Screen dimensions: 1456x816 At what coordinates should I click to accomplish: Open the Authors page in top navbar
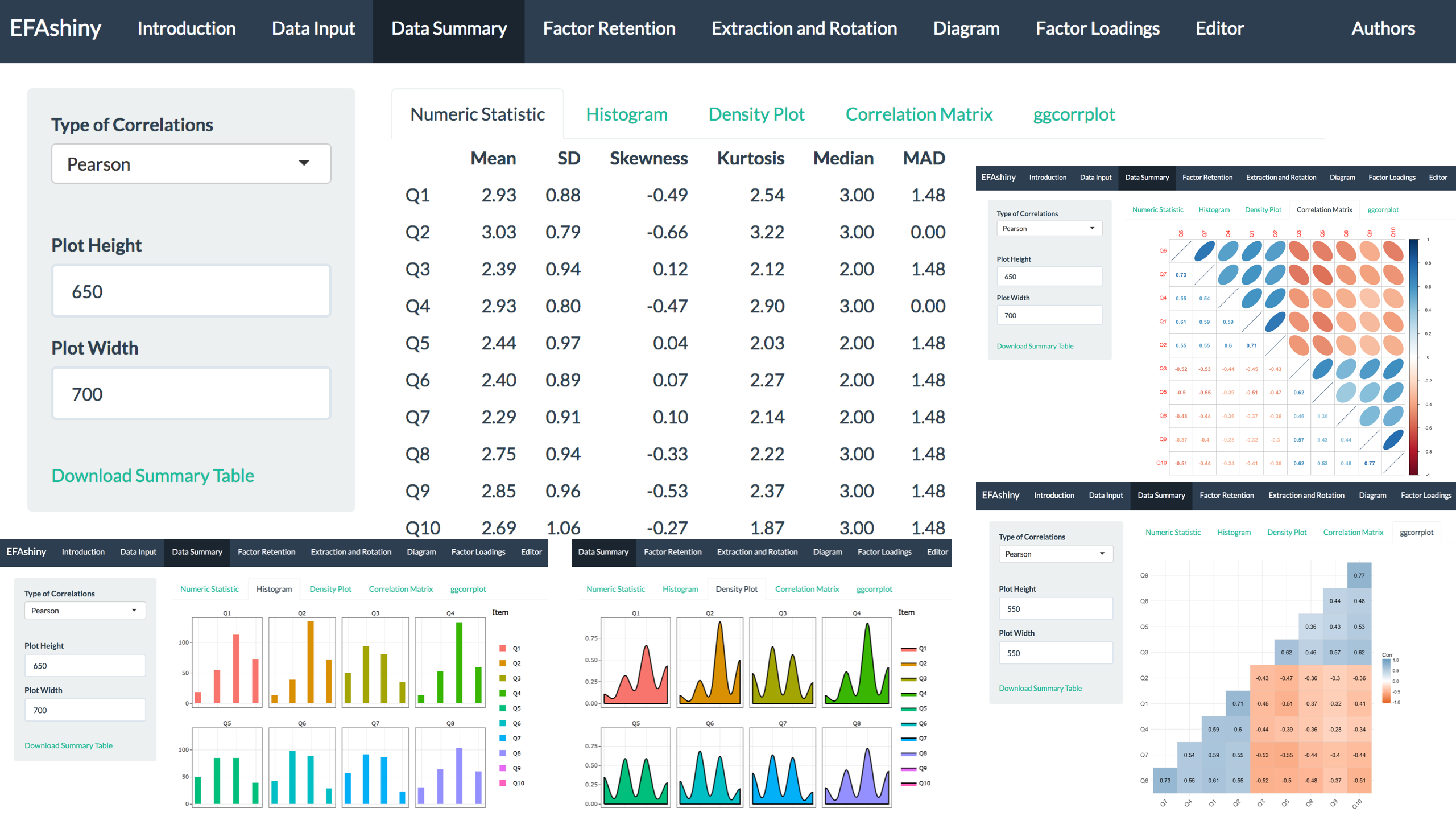[1383, 28]
